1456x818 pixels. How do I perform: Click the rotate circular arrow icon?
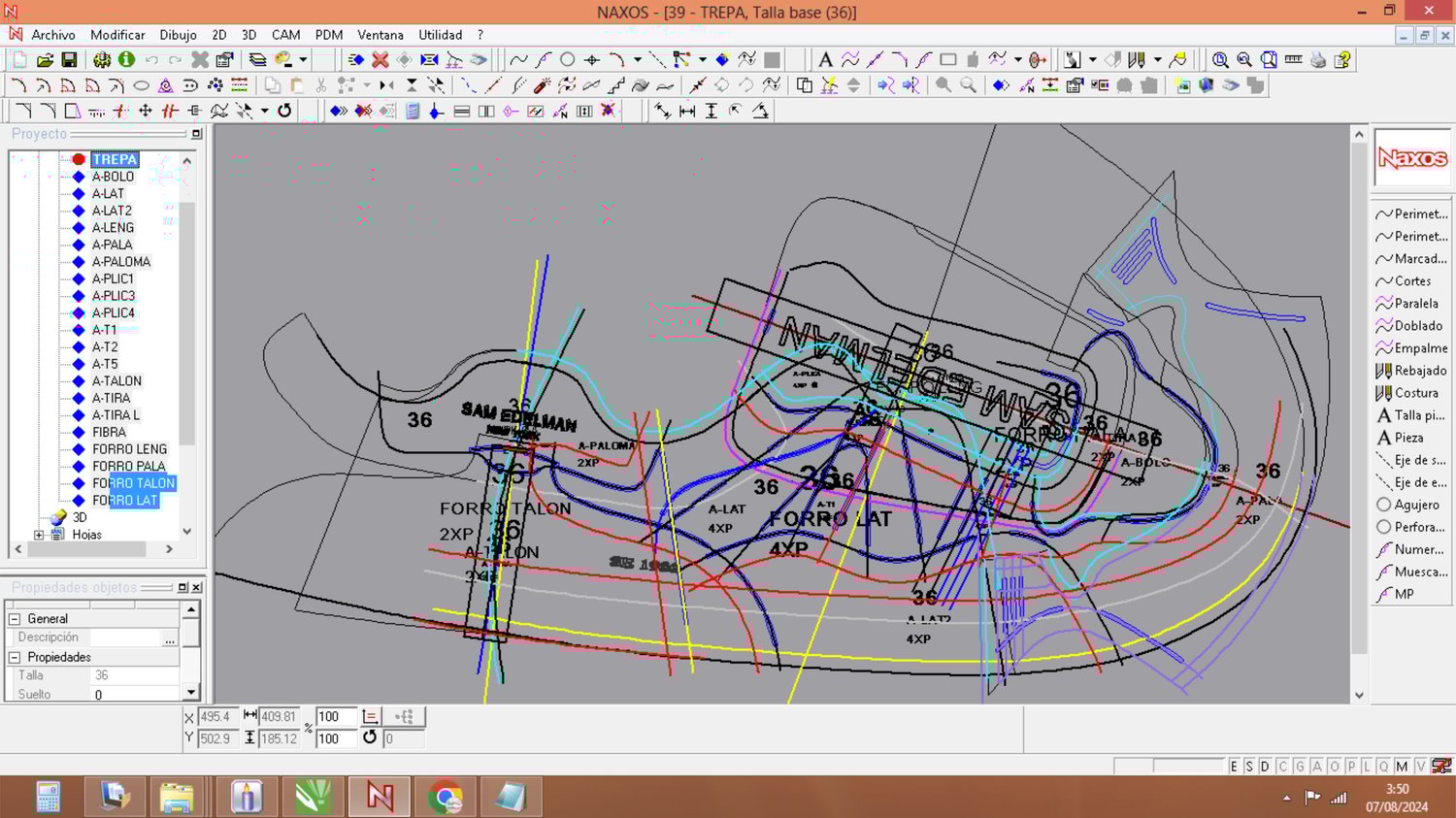[284, 111]
